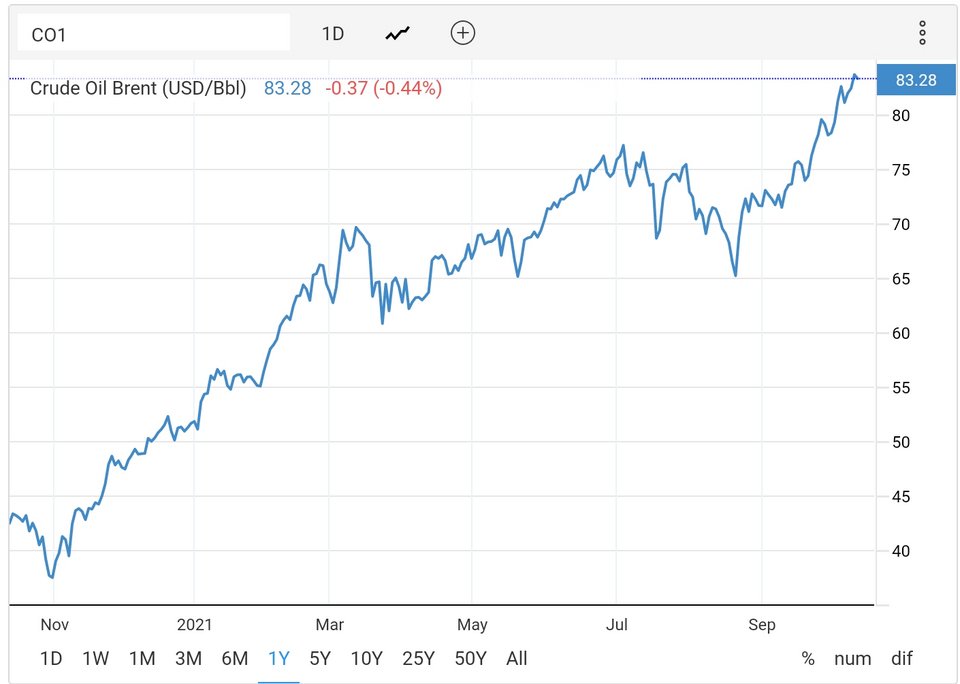
Task: Select the 50Y time range
Action: click(x=470, y=658)
